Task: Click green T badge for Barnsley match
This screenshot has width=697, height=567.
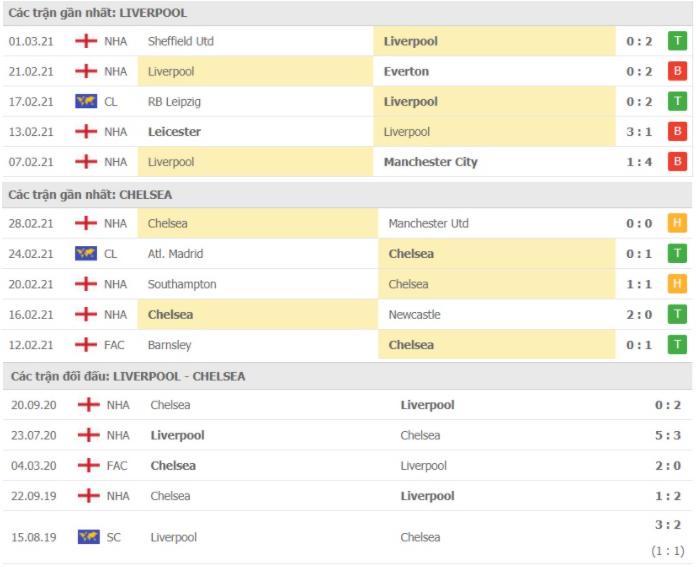Action: point(677,344)
